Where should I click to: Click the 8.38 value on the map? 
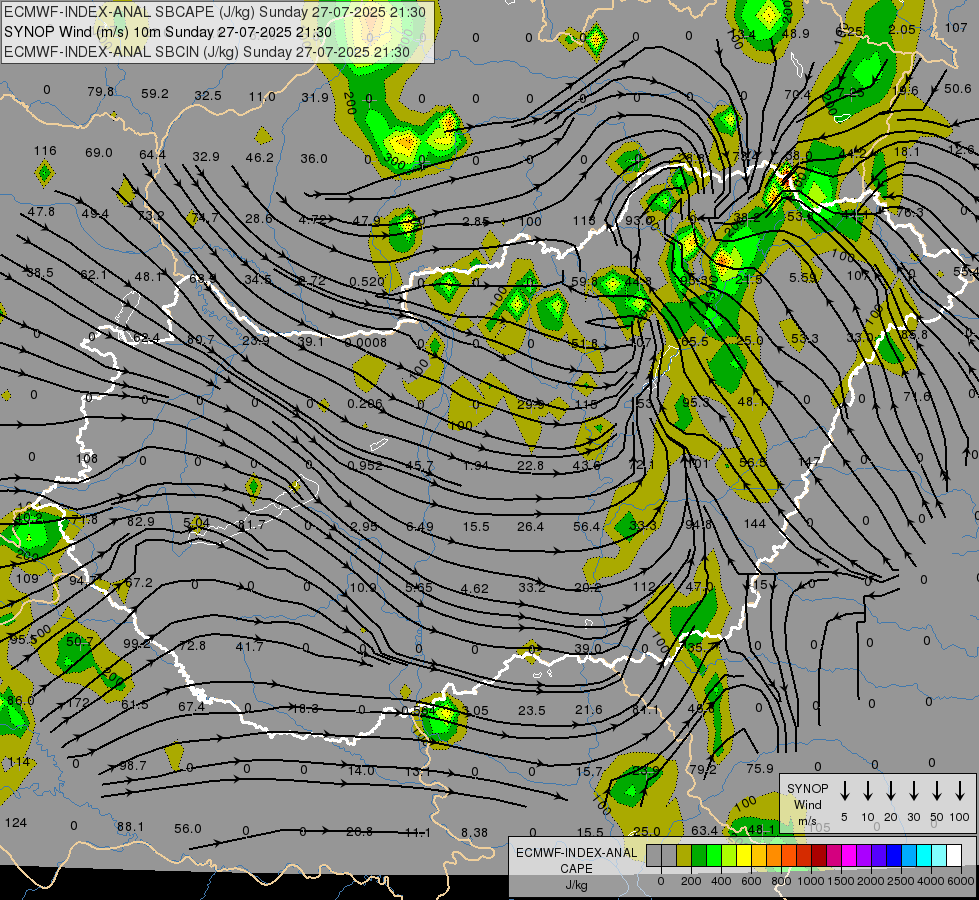tap(475, 832)
